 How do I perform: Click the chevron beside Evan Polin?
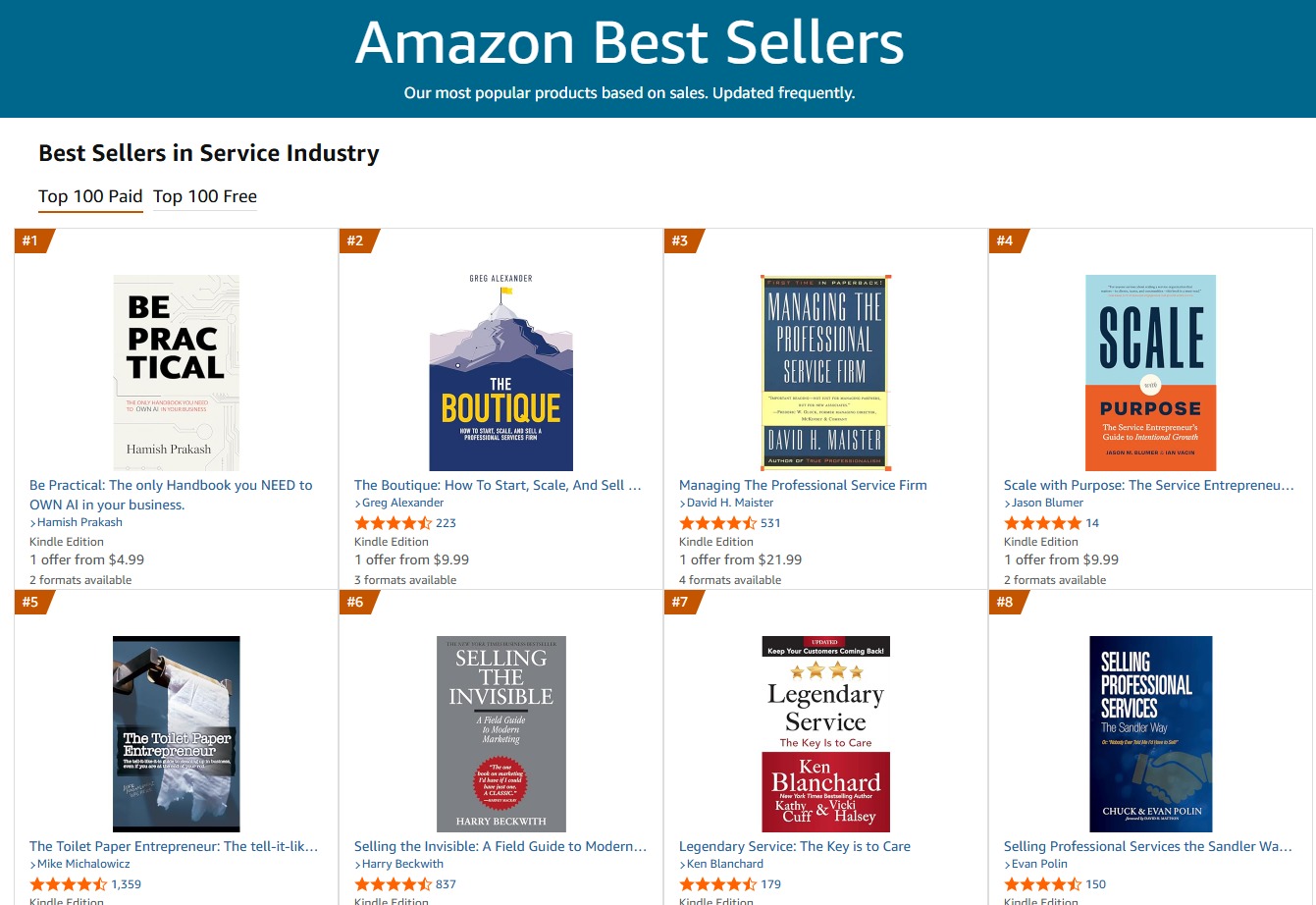[x=1006, y=863]
